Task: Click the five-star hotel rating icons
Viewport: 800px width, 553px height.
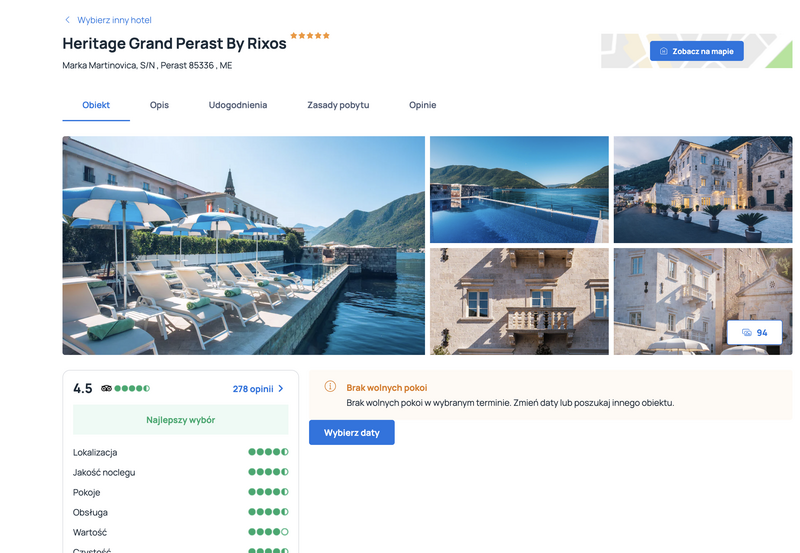Action: click(x=310, y=36)
